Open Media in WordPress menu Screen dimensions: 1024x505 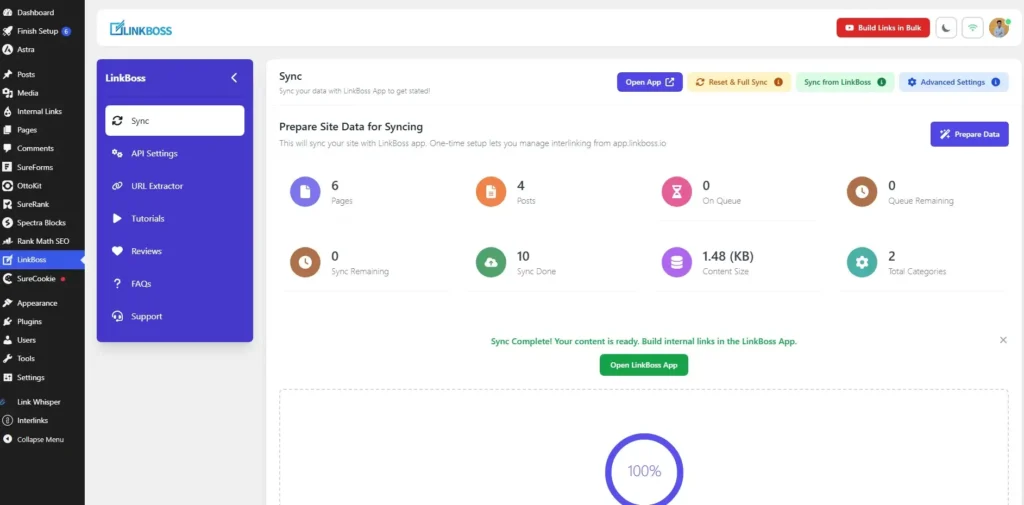42,93
